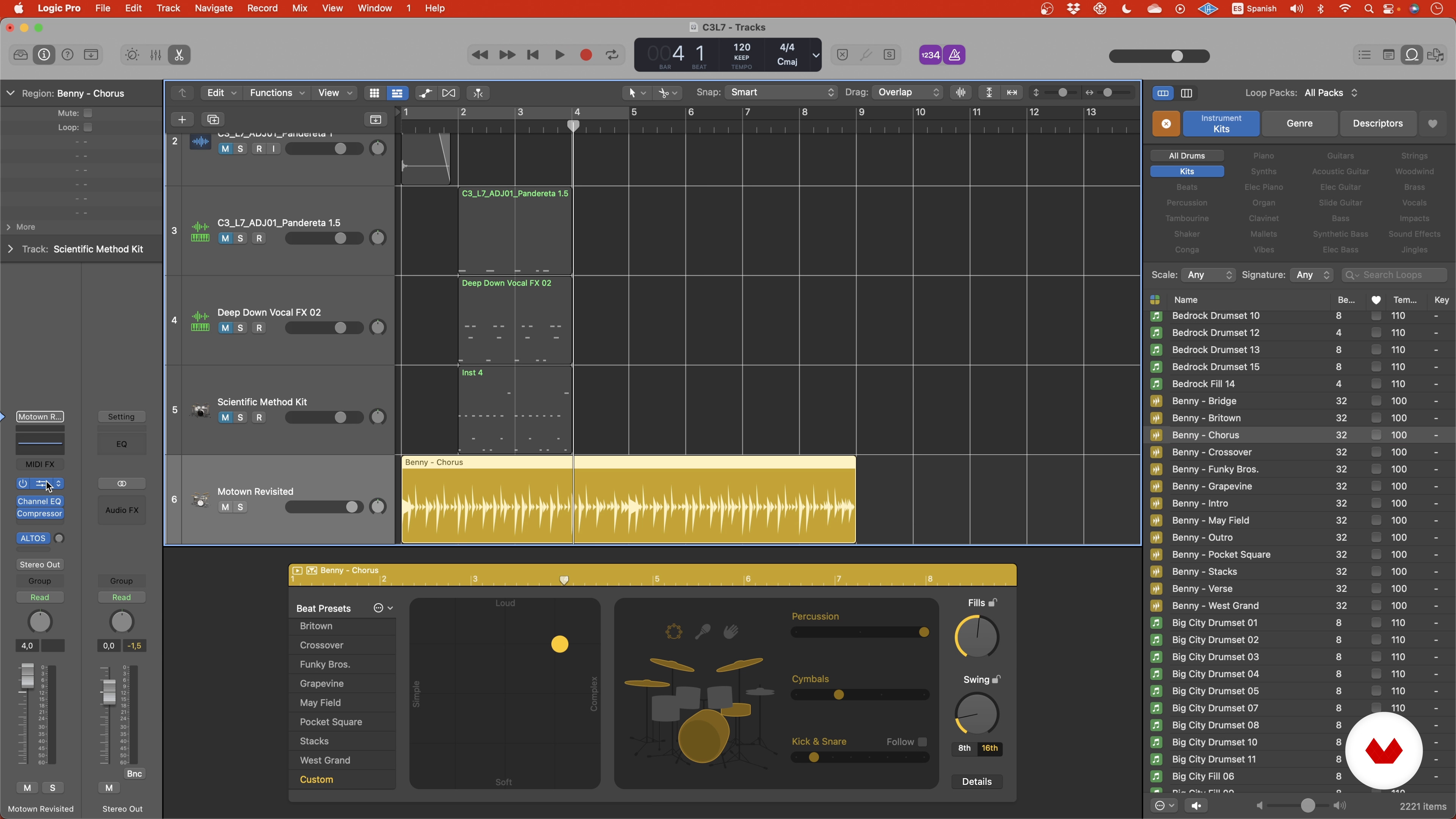Toggle the Count-in 1234 button
The height and width of the screenshot is (819, 1456).
click(x=930, y=55)
